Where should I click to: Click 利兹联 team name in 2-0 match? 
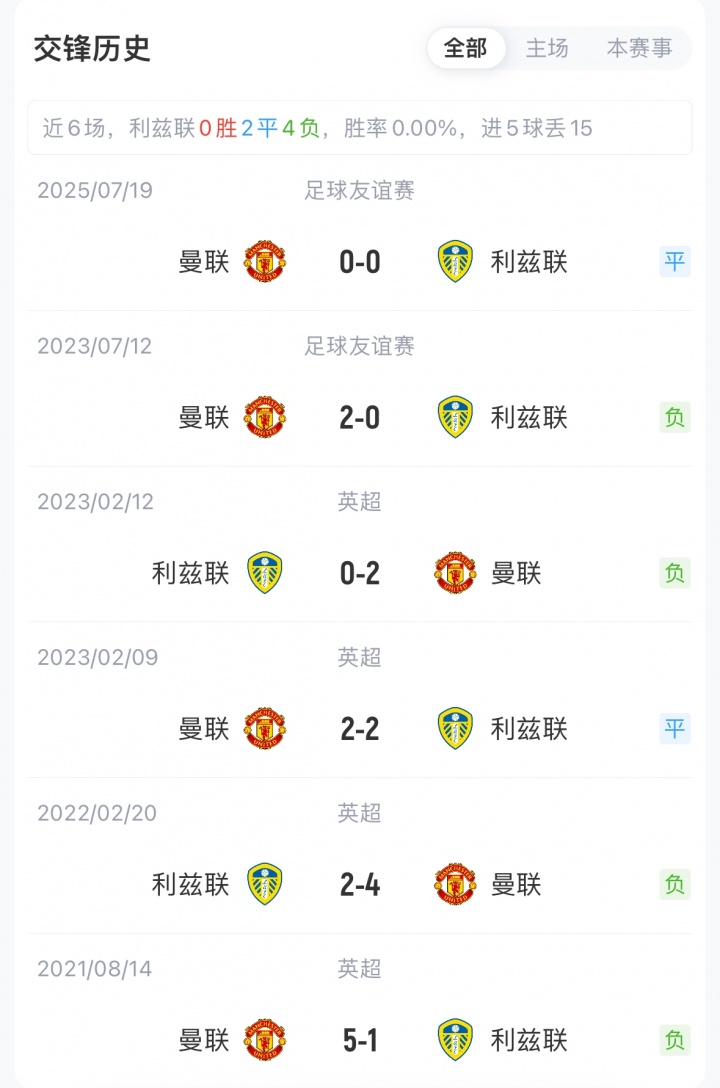529,418
